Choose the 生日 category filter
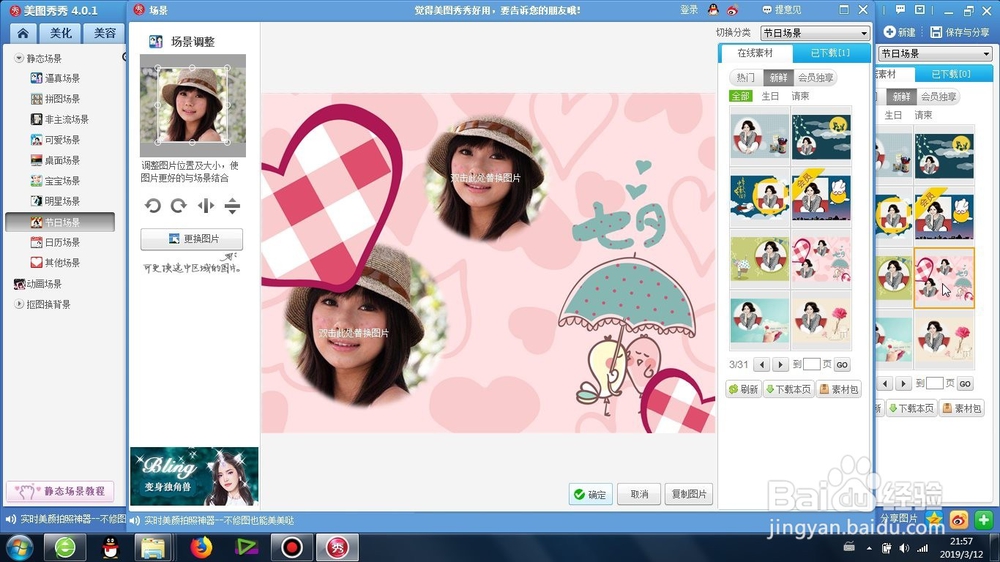This screenshot has height=562, width=1000. (770, 96)
